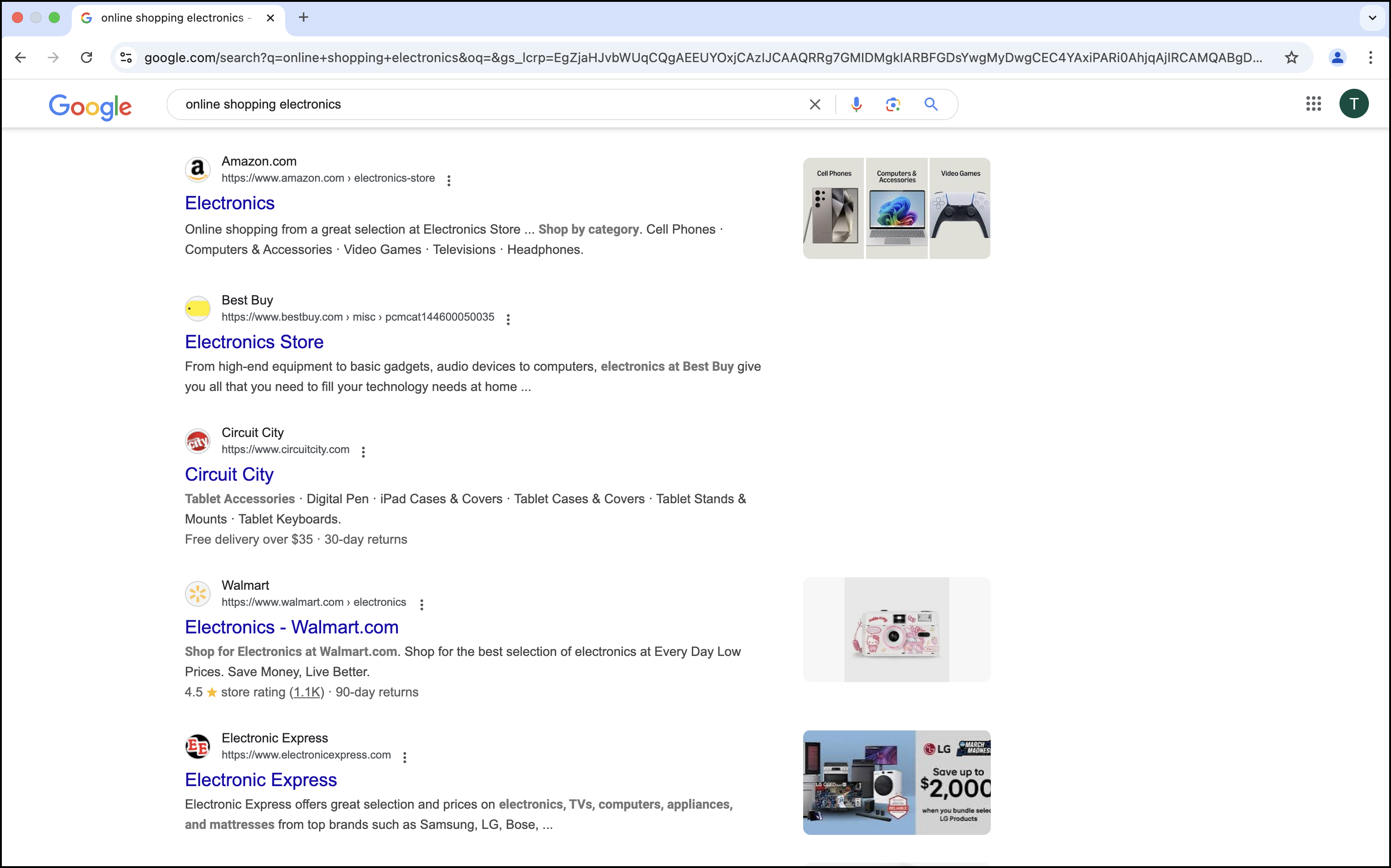Open more options for Walmart result

tap(422, 604)
